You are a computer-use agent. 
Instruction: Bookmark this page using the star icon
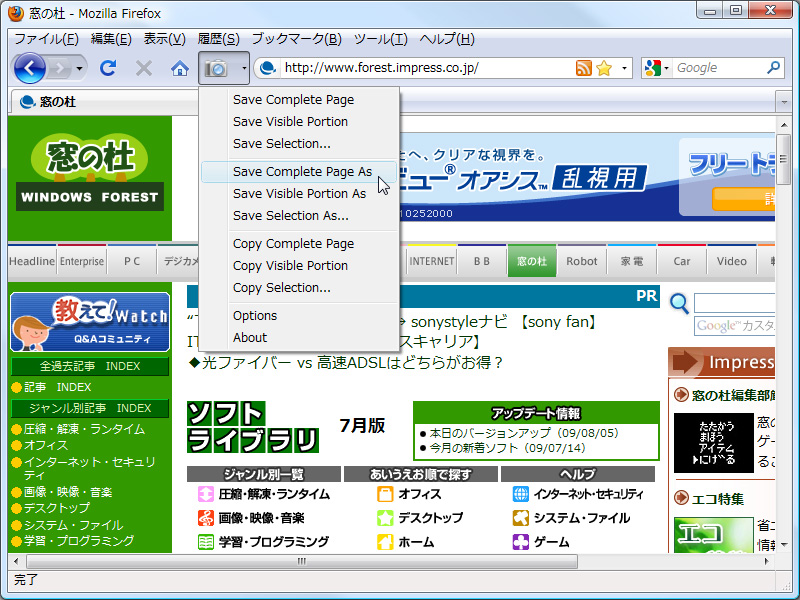point(601,69)
